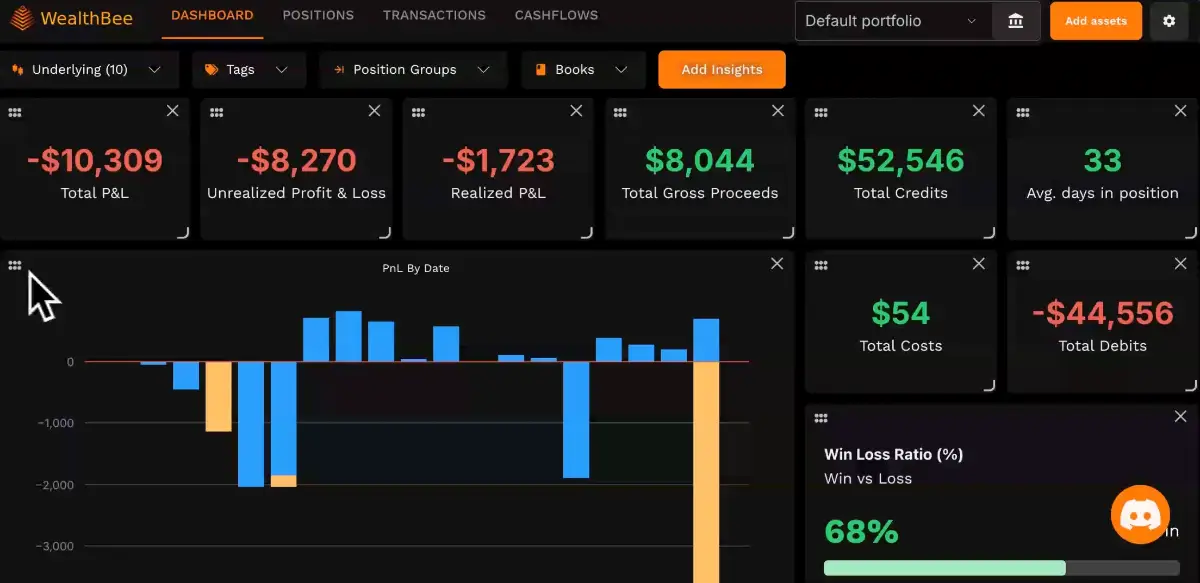This screenshot has height=583, width=1200.
Task: Open the settings gear in the top bar
Action: pos(1169,20)
